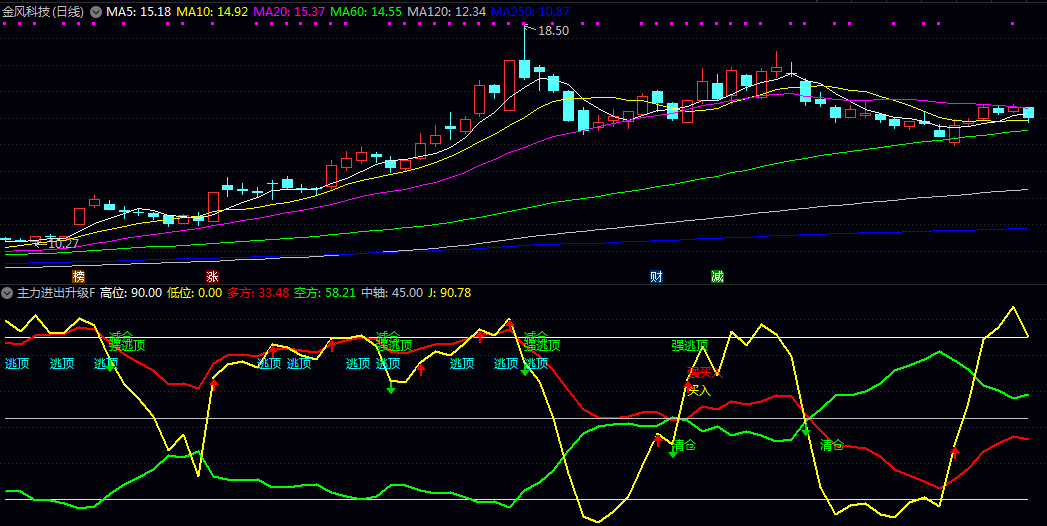This screenshot has height=526, width=1047.
Task: Click the yellow 买入 signal label
Action: point(699,390)
